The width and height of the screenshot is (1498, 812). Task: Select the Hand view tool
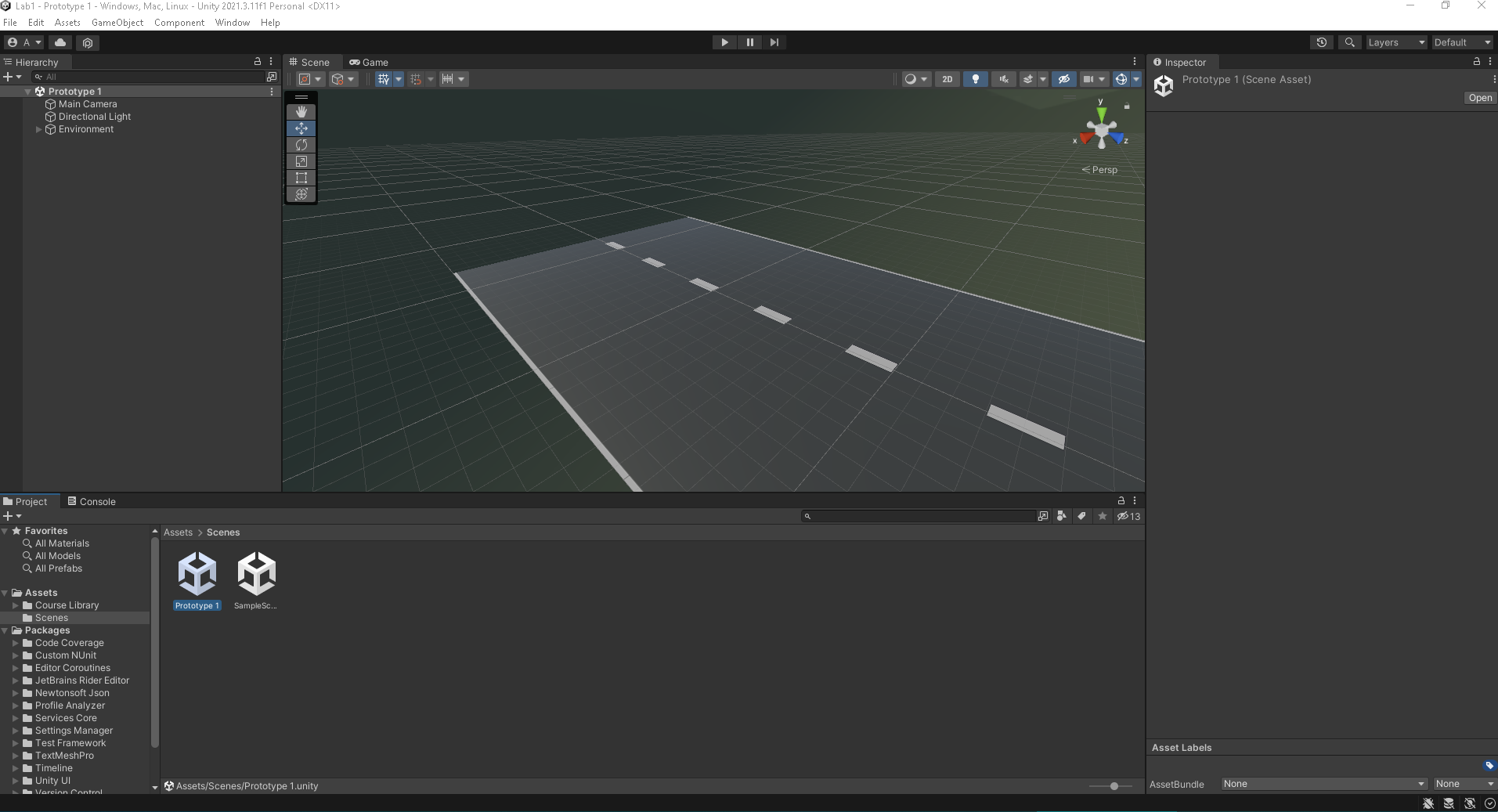point(301,112)
